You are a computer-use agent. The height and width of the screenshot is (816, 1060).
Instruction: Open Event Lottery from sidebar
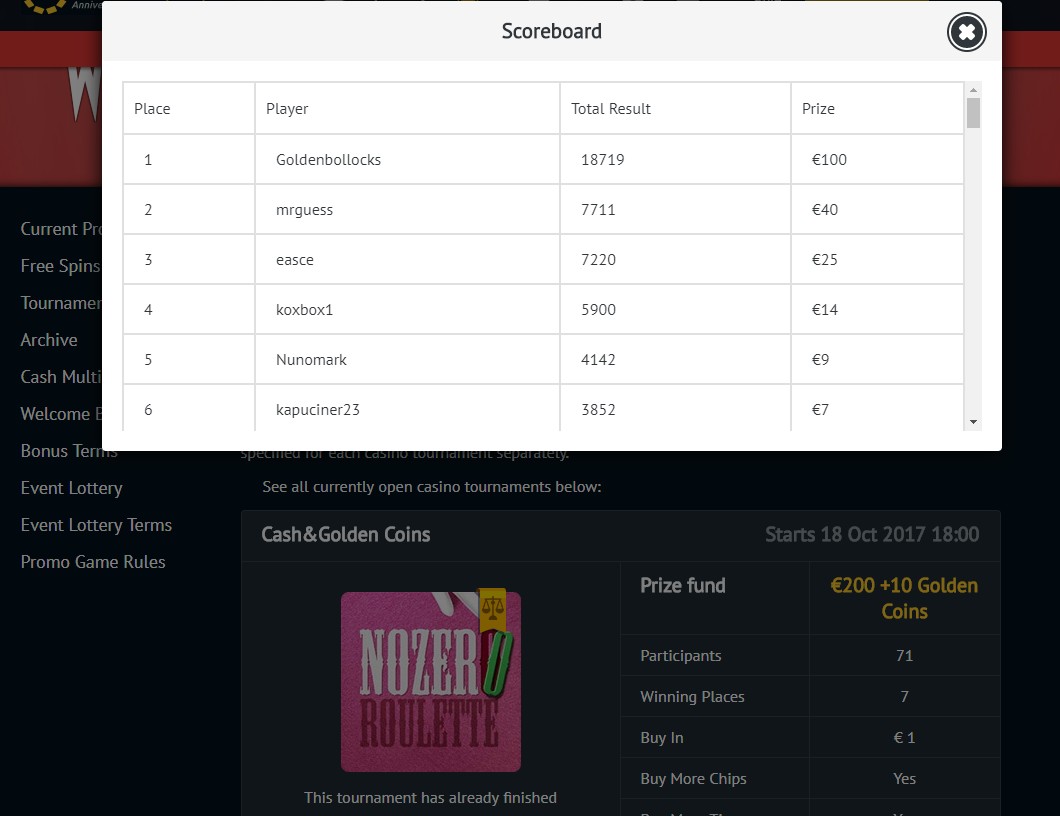pyautogui.click(x=71, y=488)
